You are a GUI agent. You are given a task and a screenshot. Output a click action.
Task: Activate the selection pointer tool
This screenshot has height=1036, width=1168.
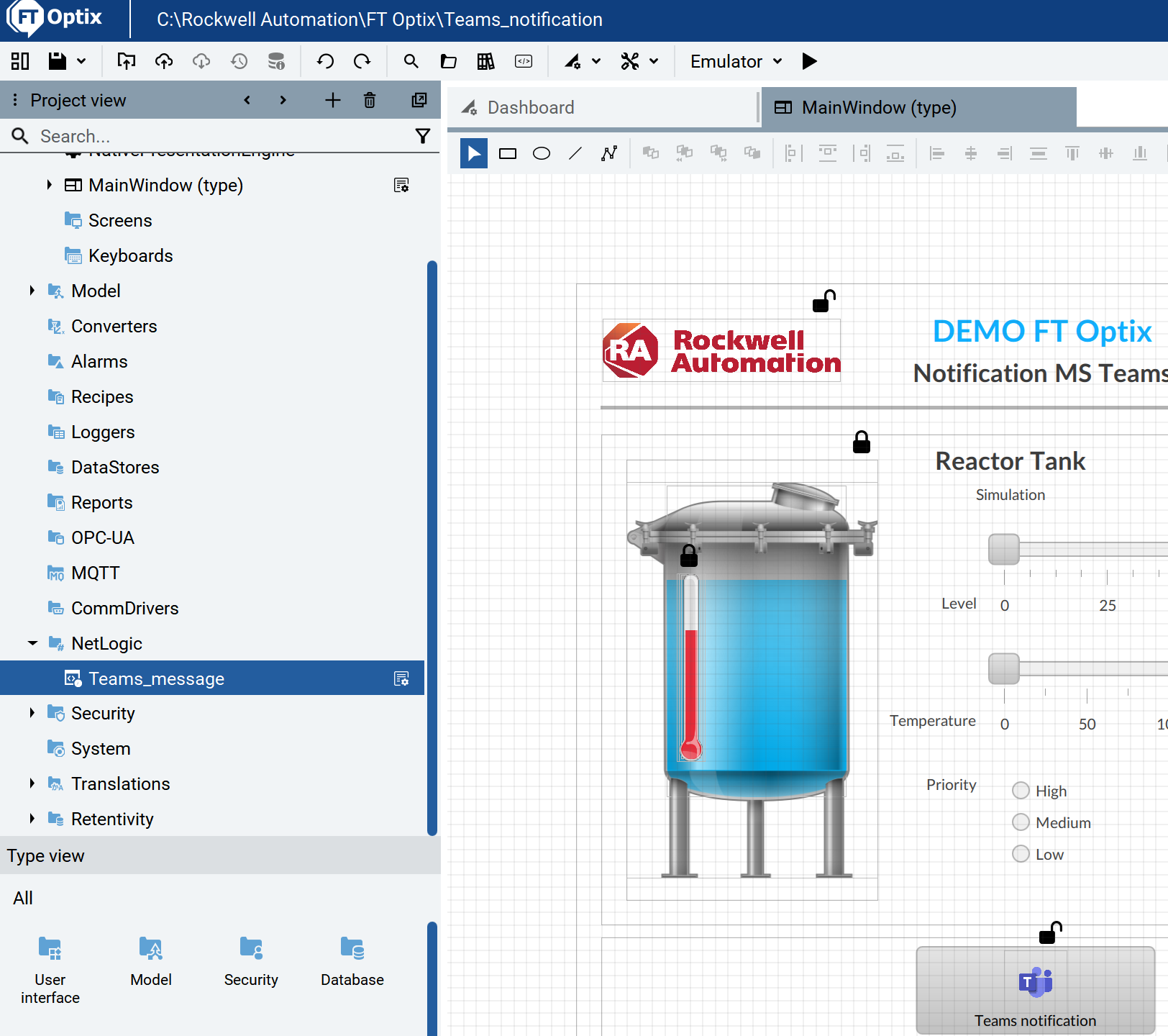tap(474, 153)
